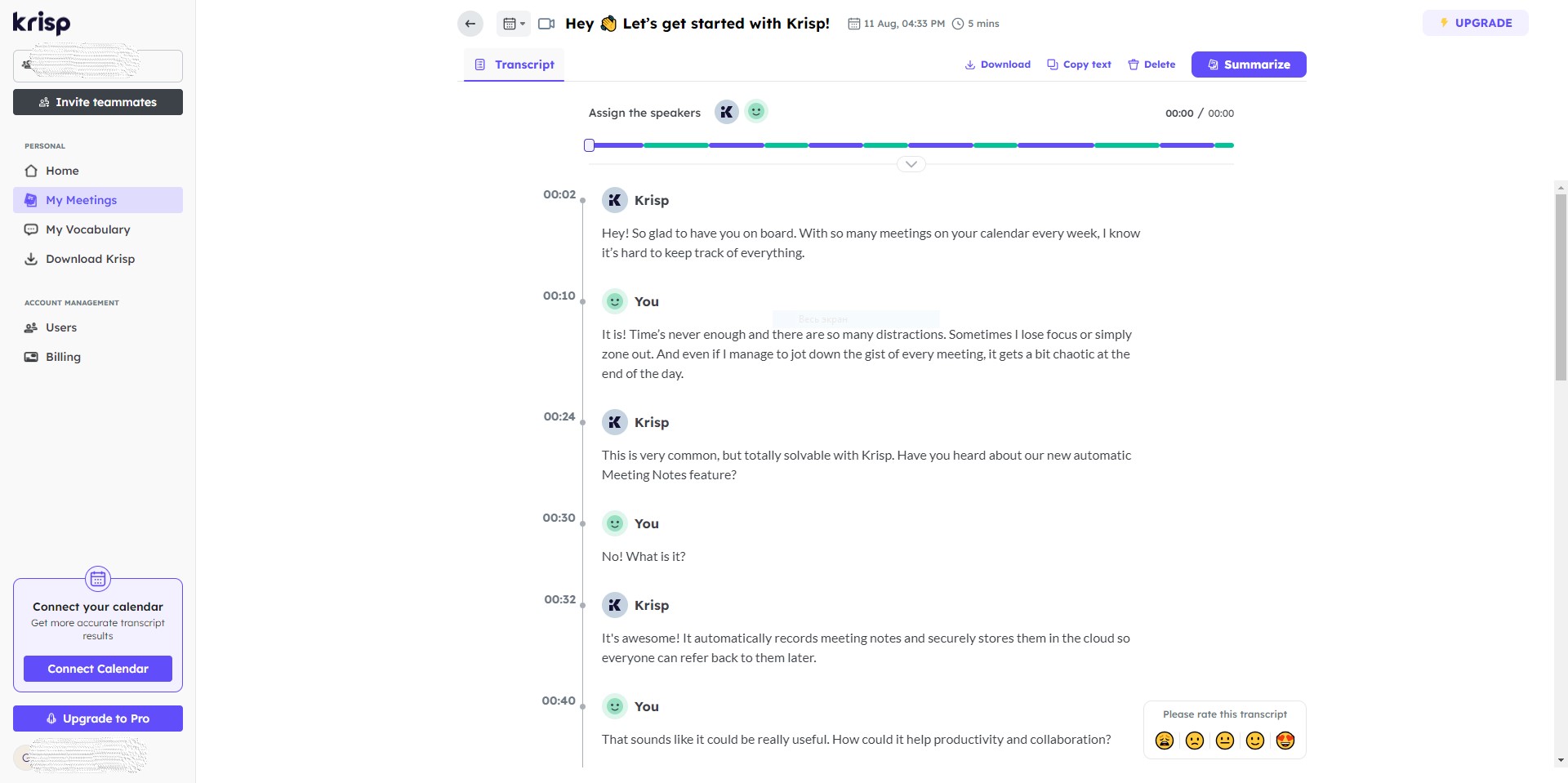Viewport: 1568px width, 783px height.
Task: Rate the transcript with heart-eyes emoji
Action: click(1285, 741)
